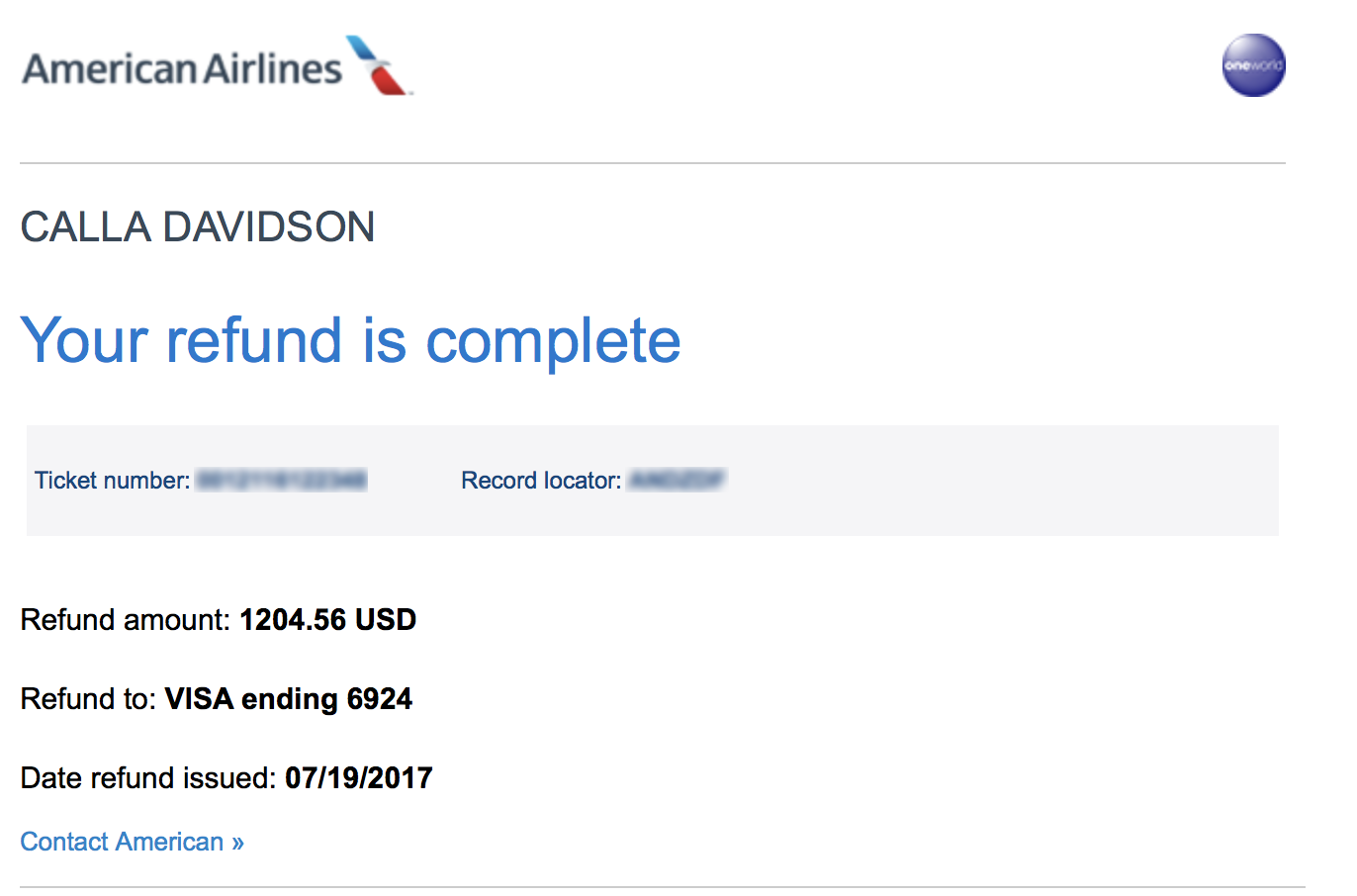Select the 07/19/2017 refund date
The height and width of the screenshot is (896, 1357).
click(358, 778)
